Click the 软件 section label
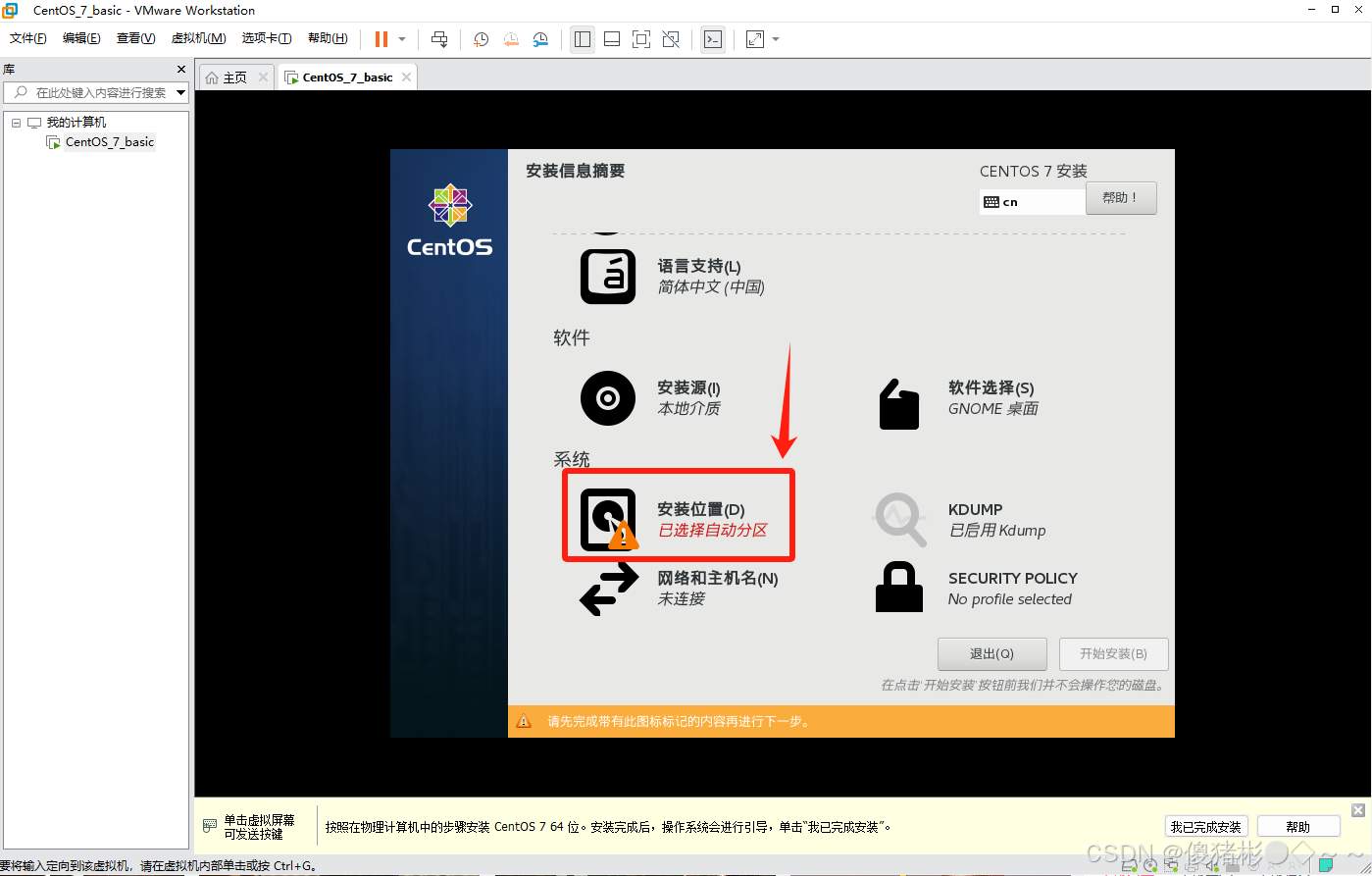The height and width of the screenshot is (876, 1372). click(572, 338)
